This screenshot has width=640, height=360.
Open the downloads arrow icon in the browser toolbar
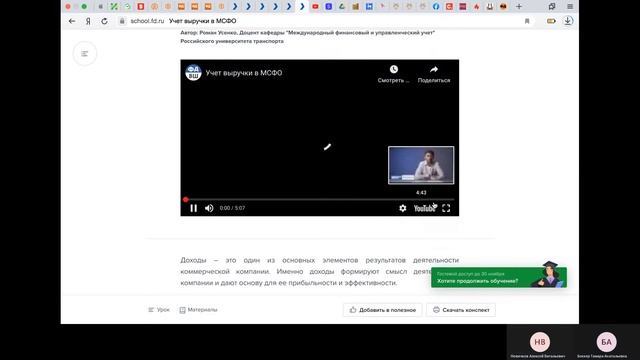tap(568, 21)
